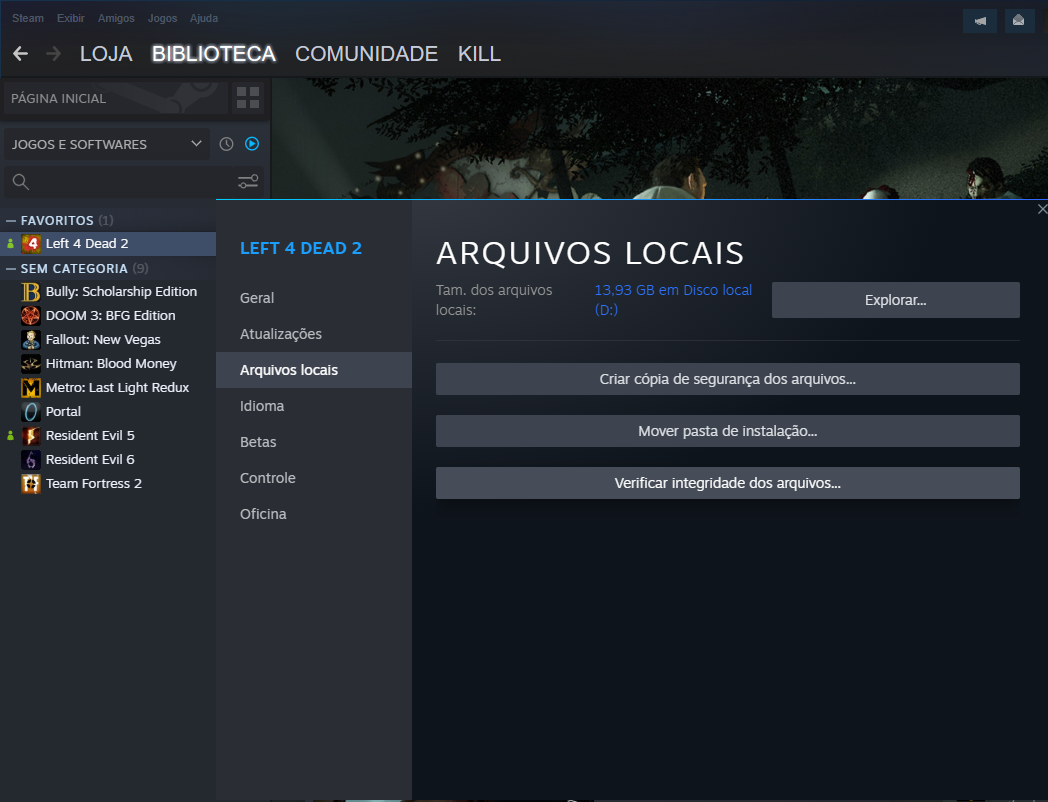This screenshot has width=1048, height=802.
Task: Select Resident Evil 5 in list
Action: [108, 436]
